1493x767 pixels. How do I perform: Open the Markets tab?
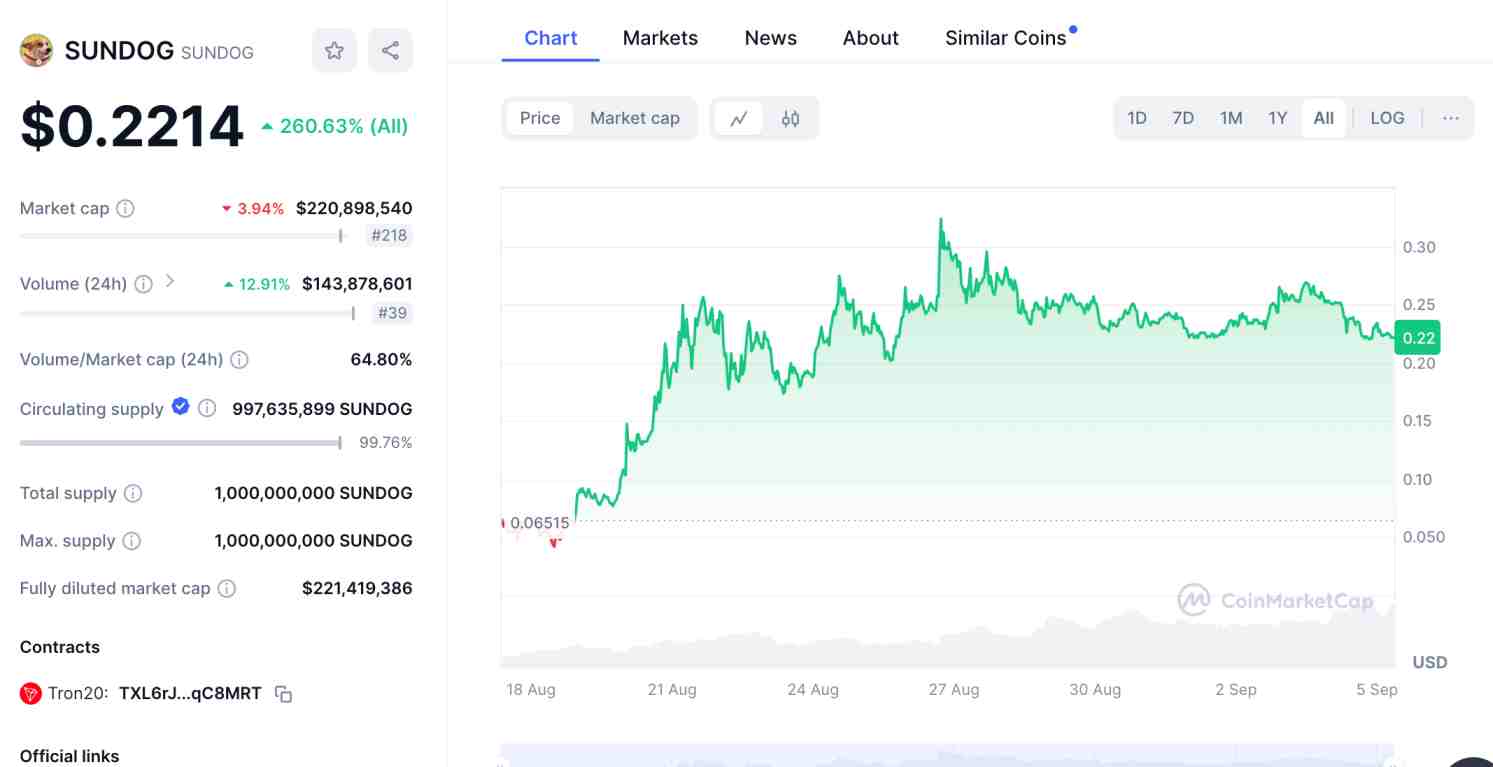tap(660, 38)
